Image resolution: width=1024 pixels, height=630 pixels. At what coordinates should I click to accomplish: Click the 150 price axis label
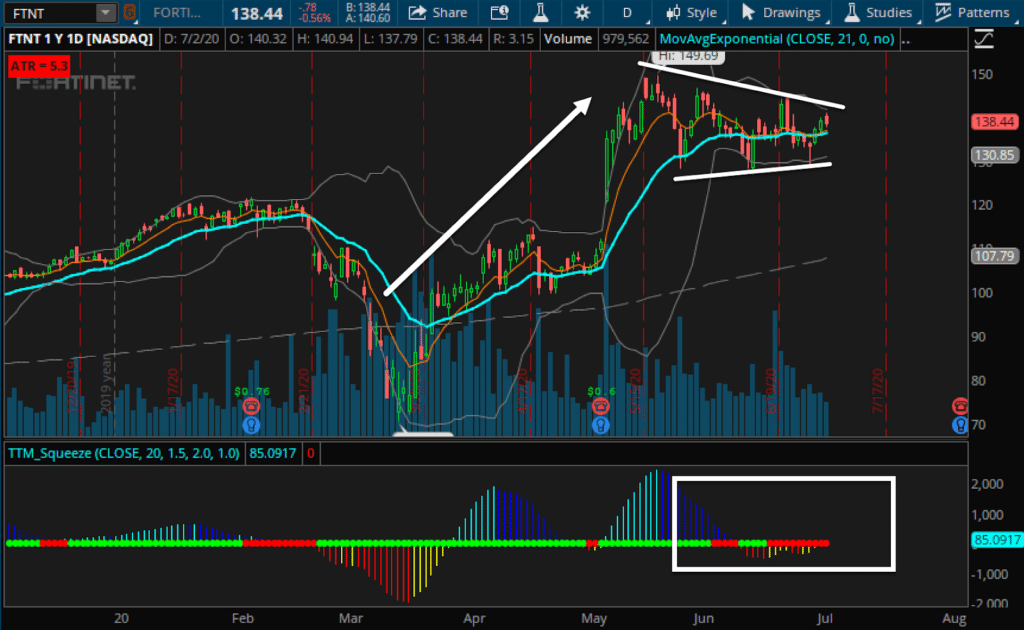(x=982, y=74)
